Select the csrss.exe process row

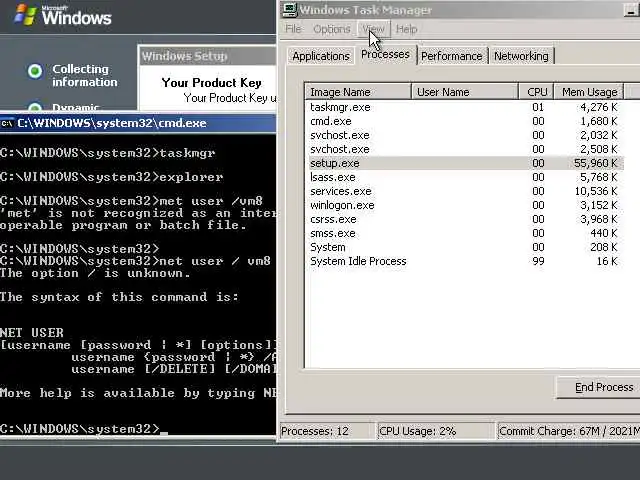[464, 219]
